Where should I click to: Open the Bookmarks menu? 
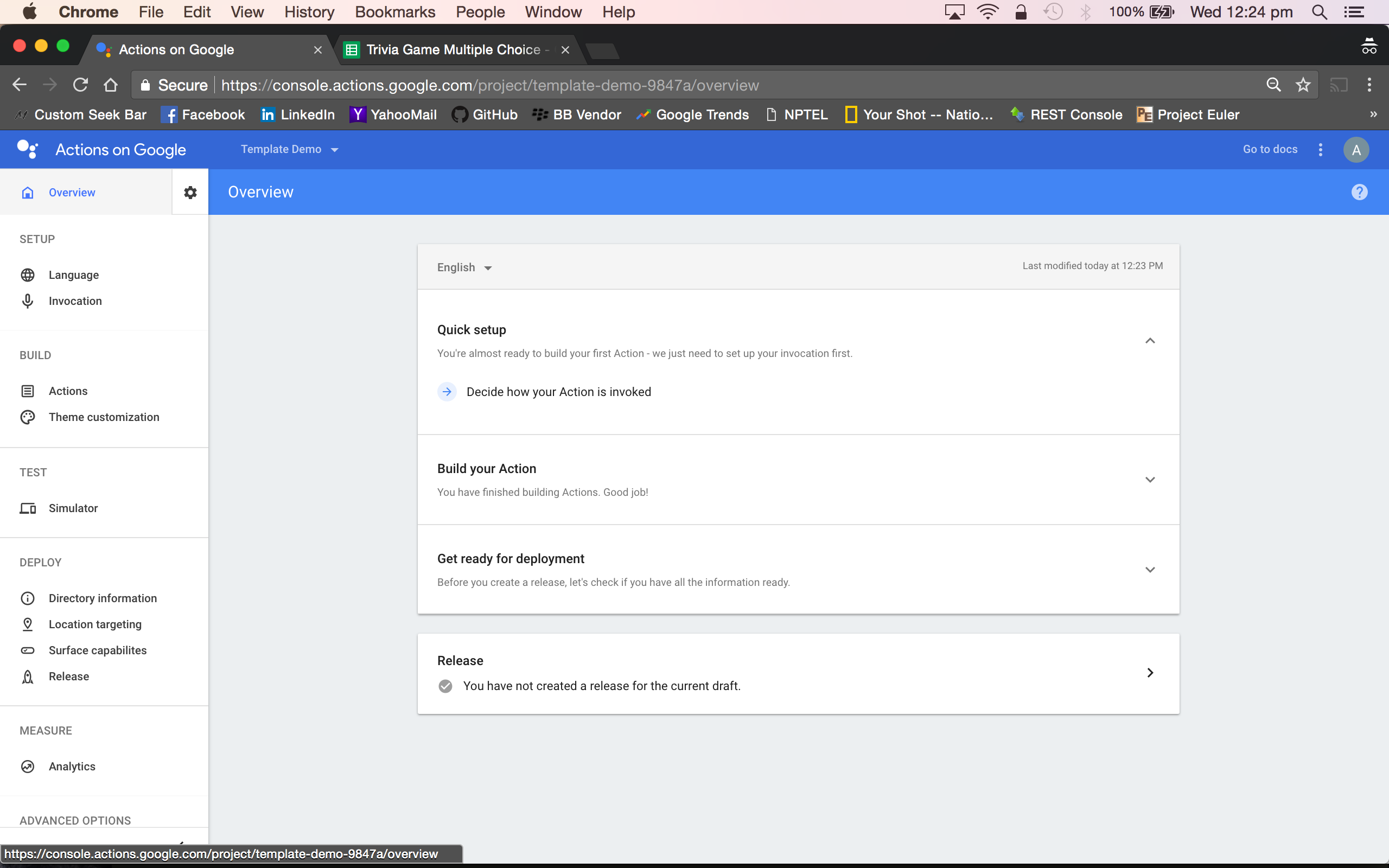tap(395, 12)
